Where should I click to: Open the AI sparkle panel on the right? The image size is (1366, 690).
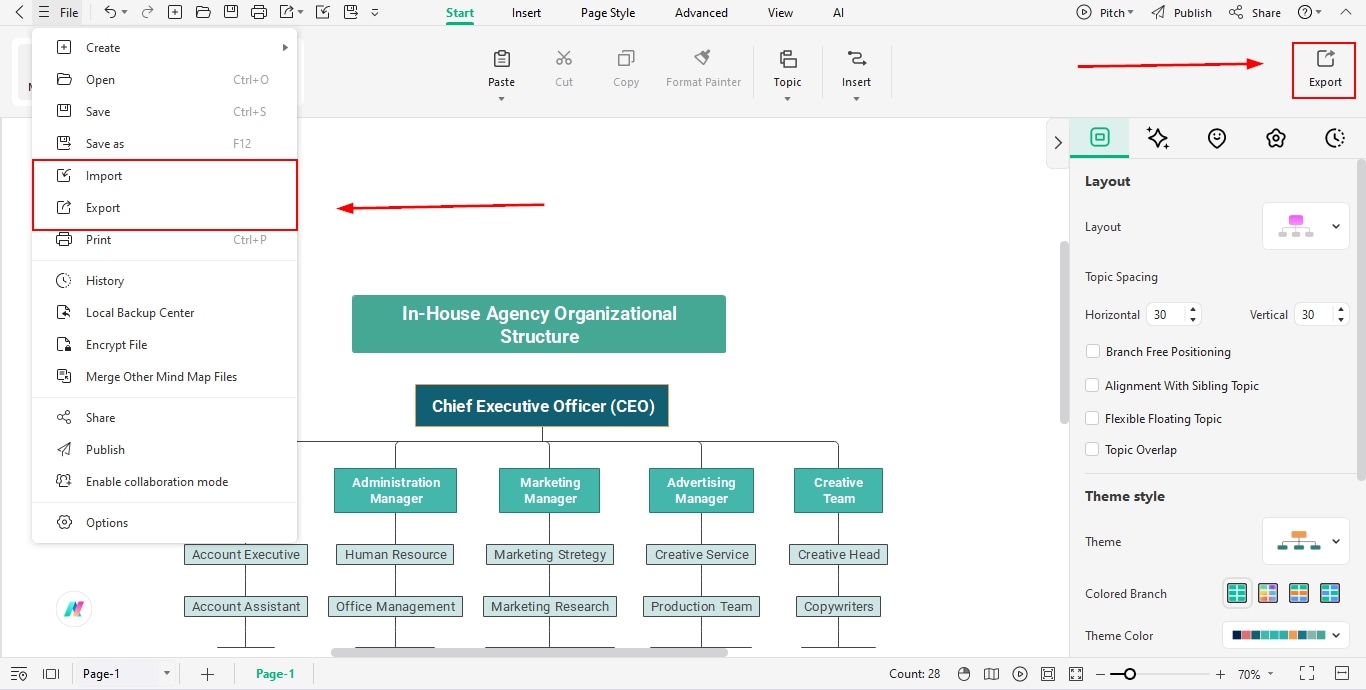1158,138
